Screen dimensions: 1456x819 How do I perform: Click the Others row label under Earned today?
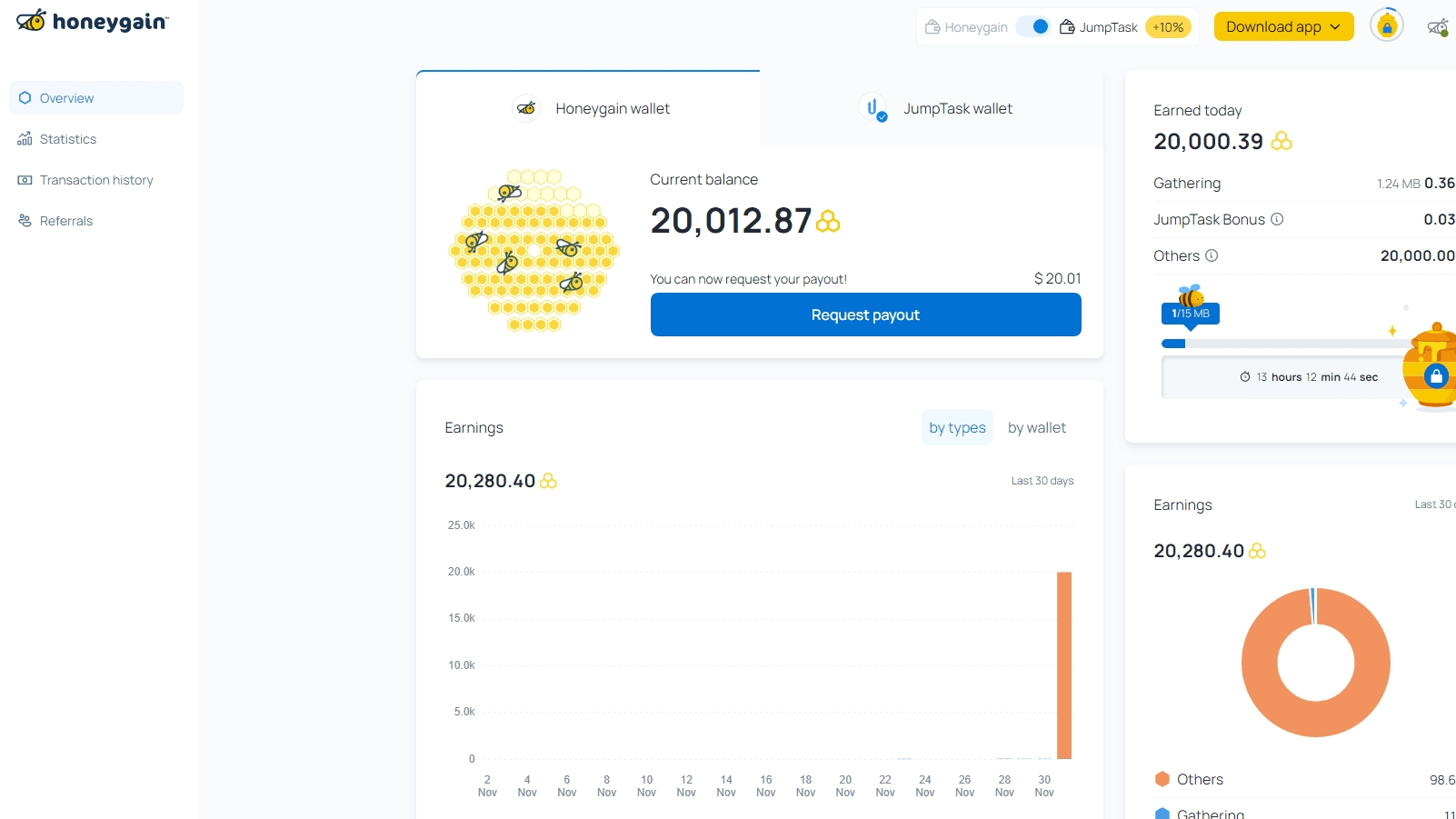pyautogui.click(x=1177, y=255)
